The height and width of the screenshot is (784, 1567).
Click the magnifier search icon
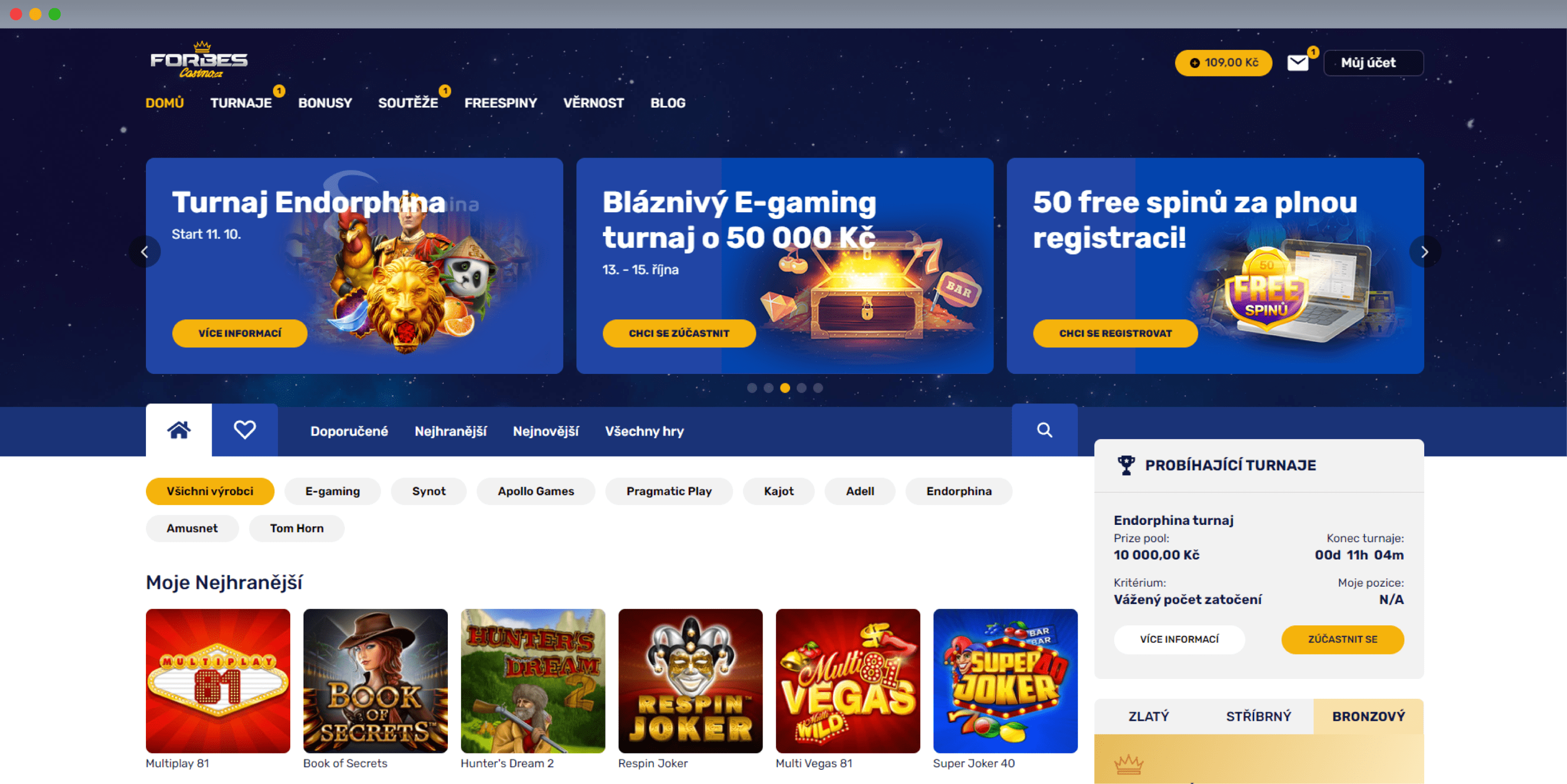tap(1045, 430)
